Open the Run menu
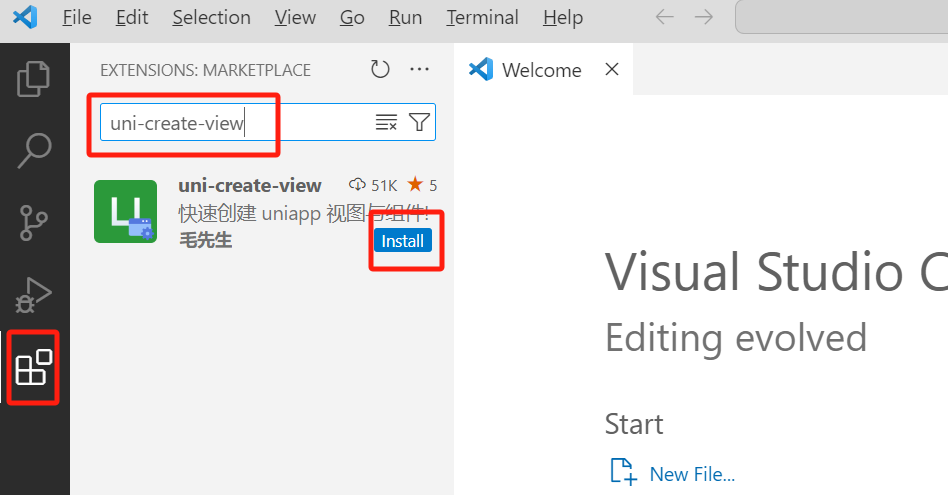The width and height of the screenshot is (948, 495). tap(405, 18)
